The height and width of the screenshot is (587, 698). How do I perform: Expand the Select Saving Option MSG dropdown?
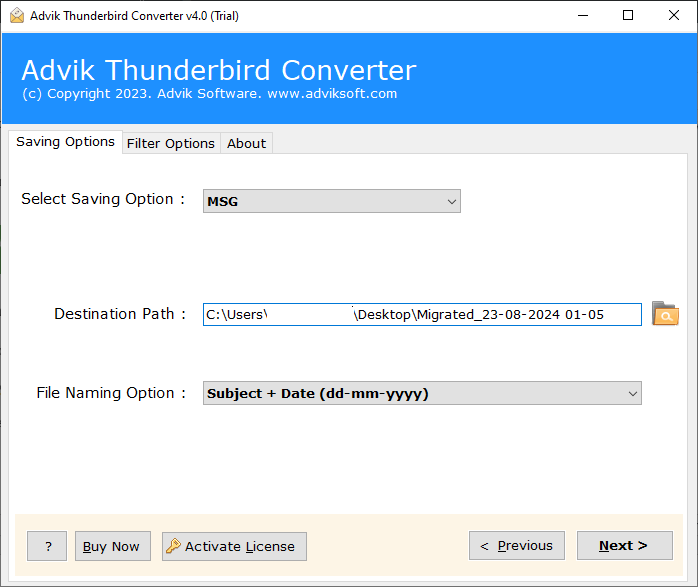tap(332, 201)
